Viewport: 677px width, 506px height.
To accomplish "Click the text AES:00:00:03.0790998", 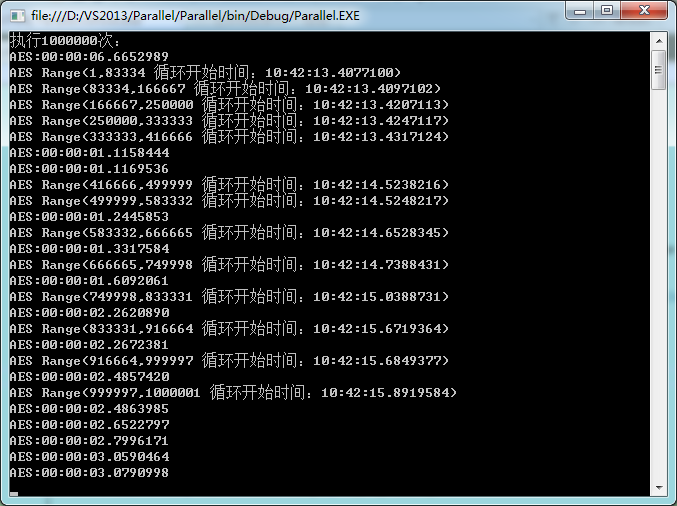I will (89, 472).
